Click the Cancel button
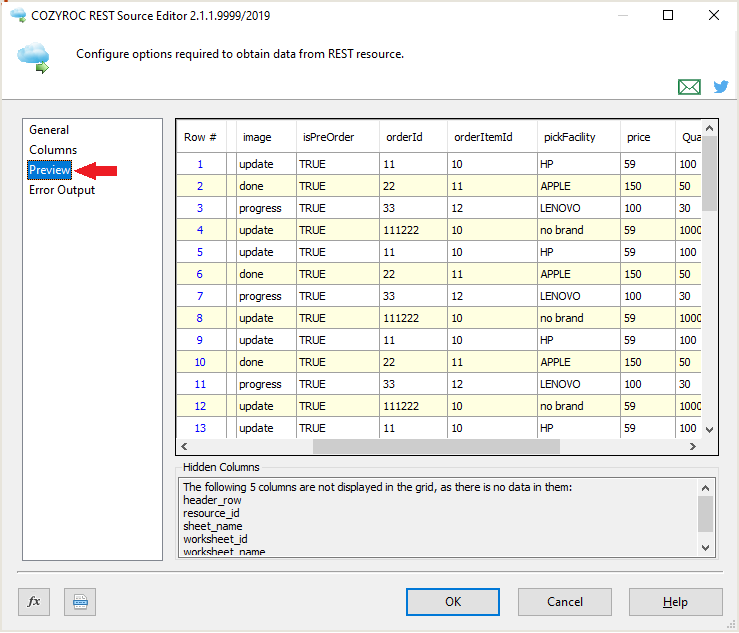Image resolution: width=739 pixels, height=633 pixels. click(x=565, y=601)
